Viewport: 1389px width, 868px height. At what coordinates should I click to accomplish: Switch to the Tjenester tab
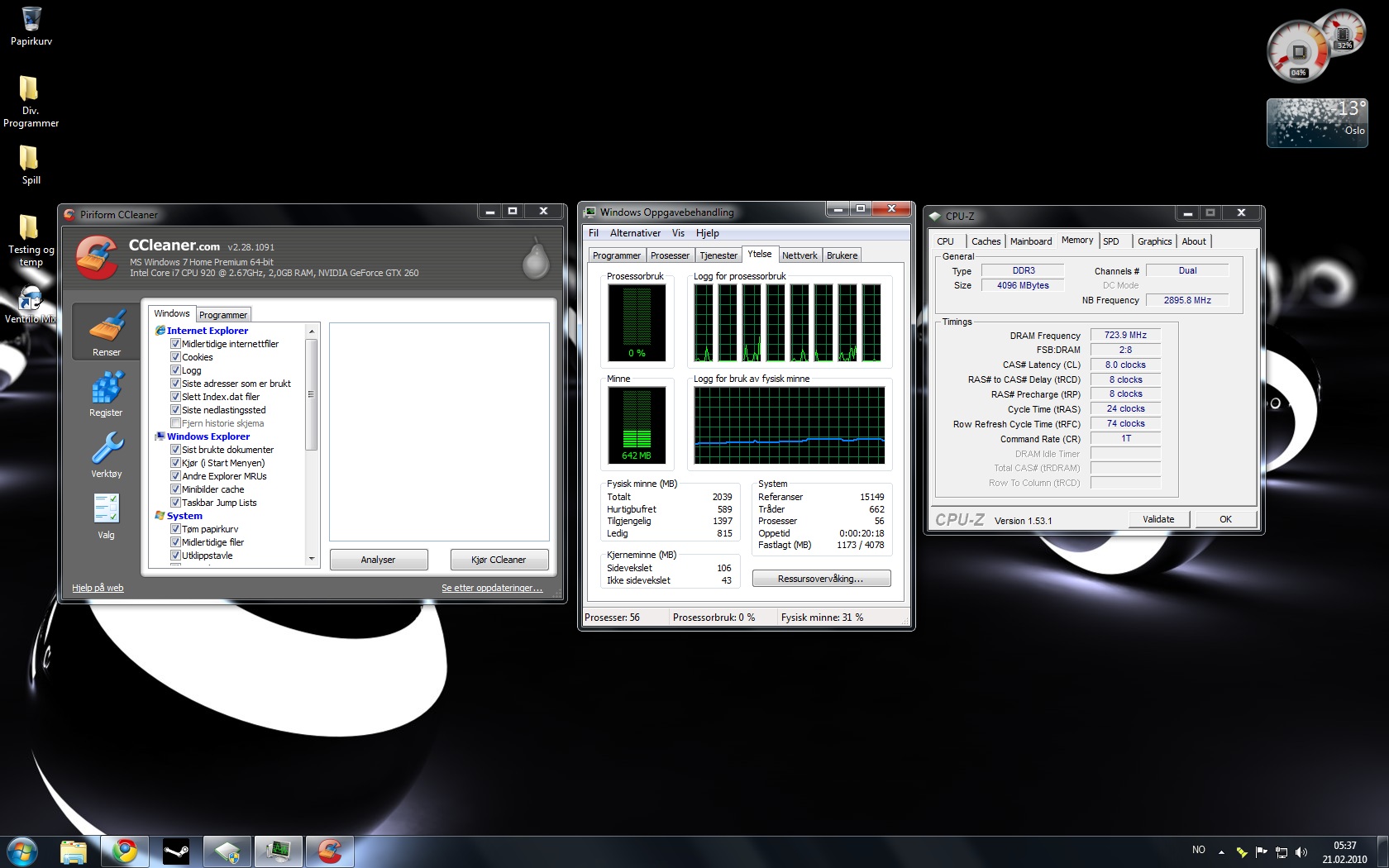718,255
